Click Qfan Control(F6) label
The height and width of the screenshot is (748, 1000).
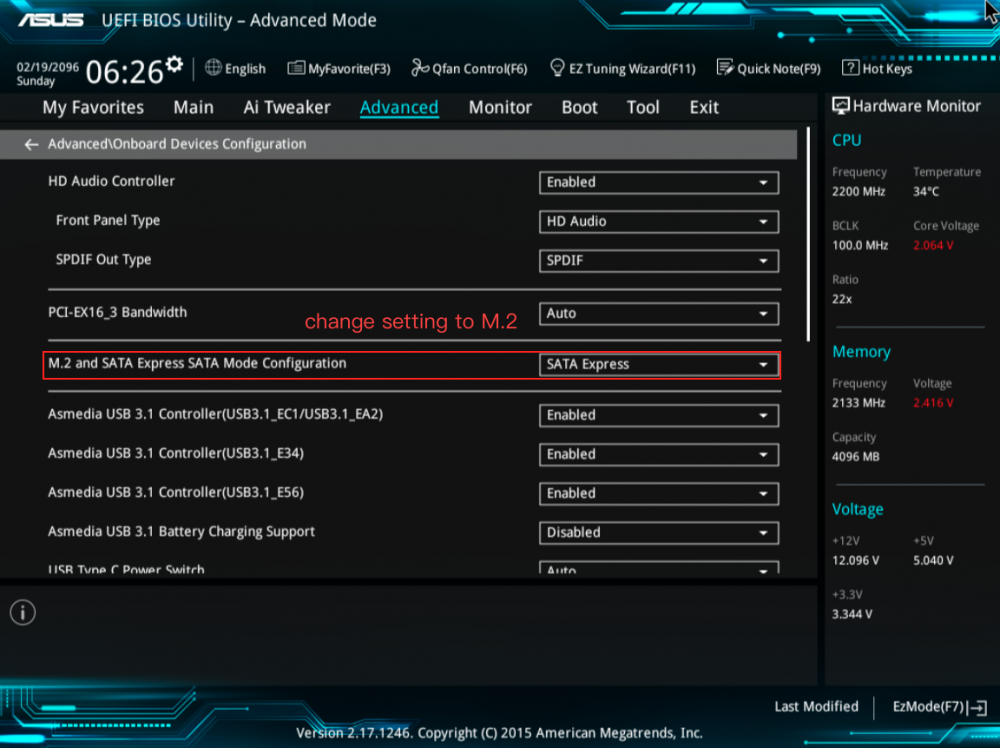pos(480,69)
